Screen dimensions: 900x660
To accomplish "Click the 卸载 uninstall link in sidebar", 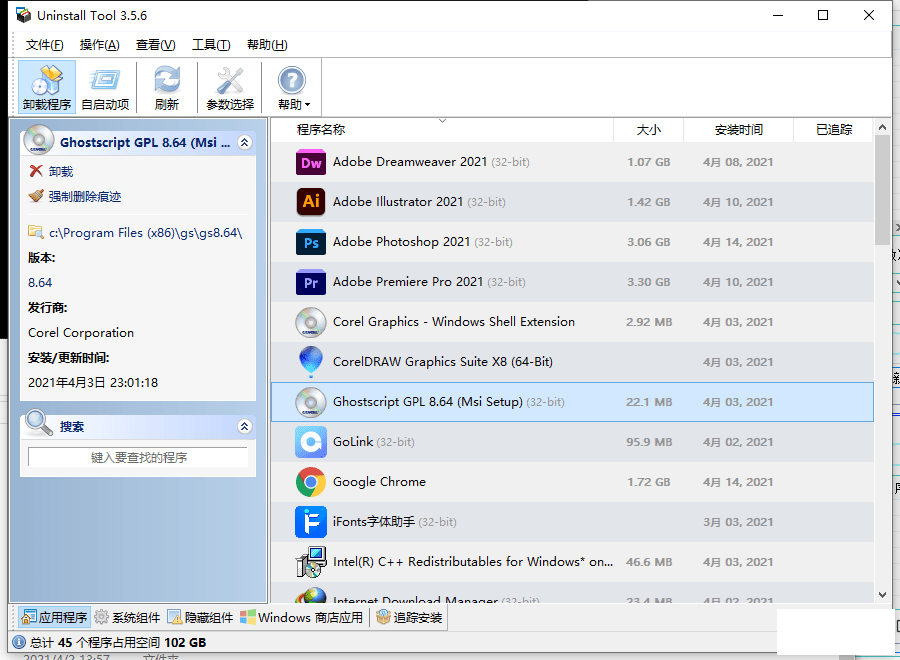I will [61, 172].
